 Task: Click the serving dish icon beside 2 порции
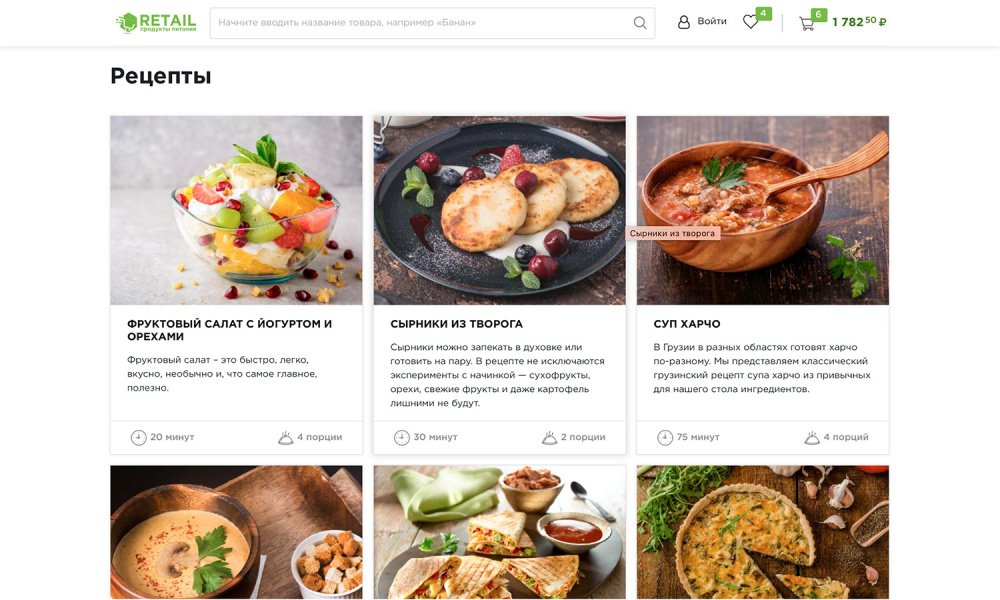tap(549, 437)
